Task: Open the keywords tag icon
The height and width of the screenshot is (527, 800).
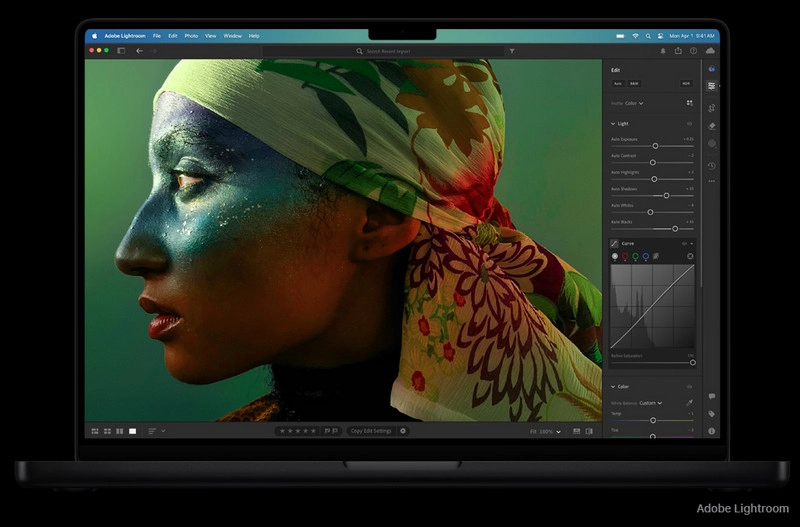Action: point(712,413)
